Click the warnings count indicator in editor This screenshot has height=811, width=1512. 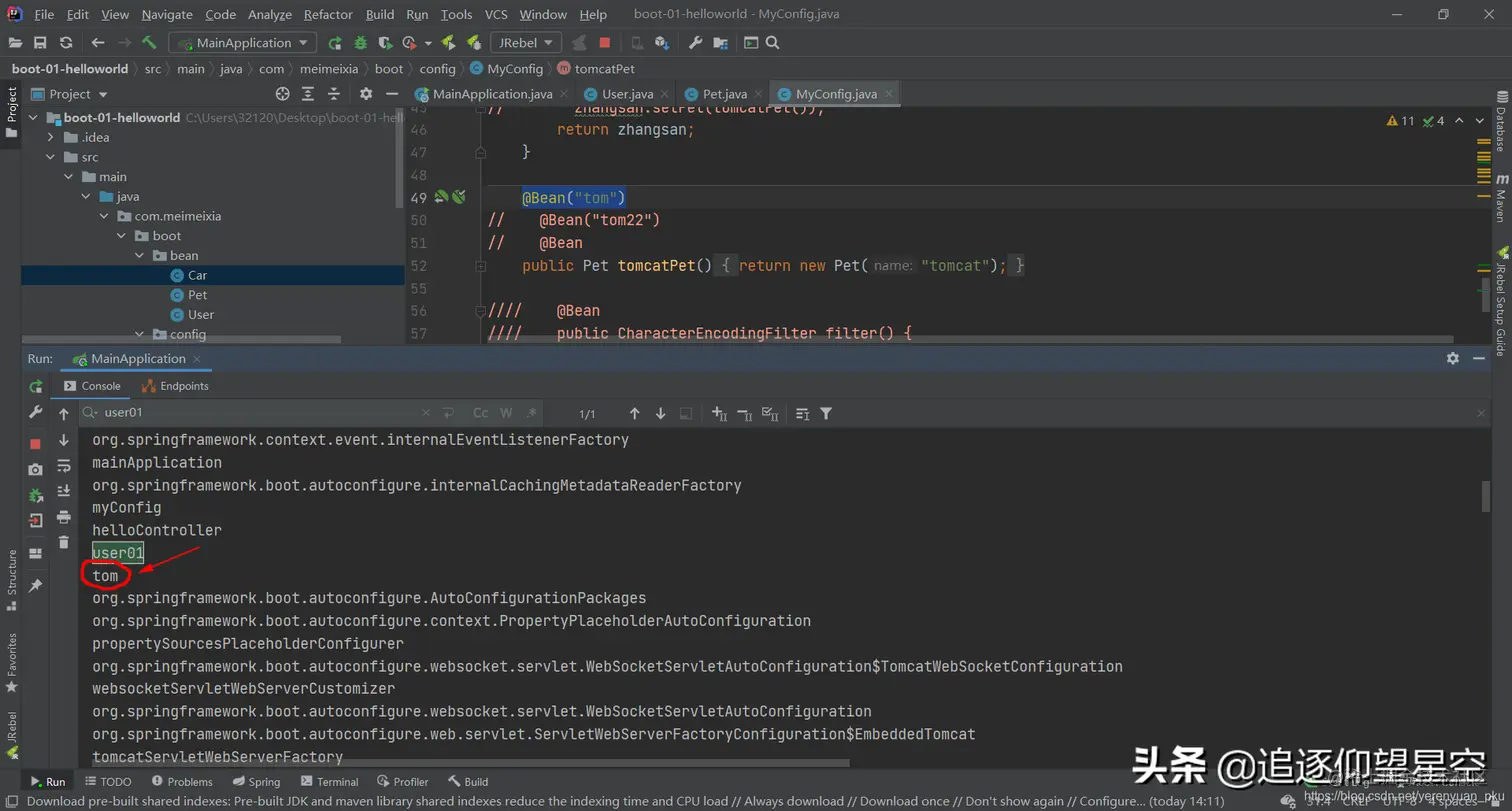tap(1401, 121)
